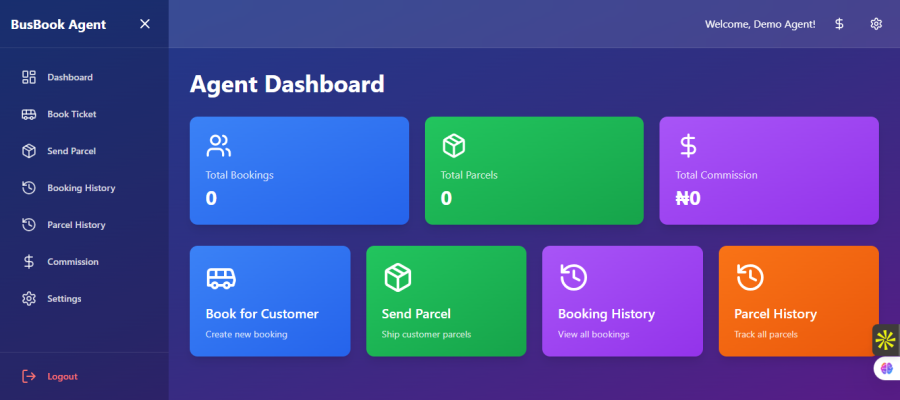Click the BusBook Agent title
Image resolution: width=900 pixels, height=400 pixels.
pos(58,24)
